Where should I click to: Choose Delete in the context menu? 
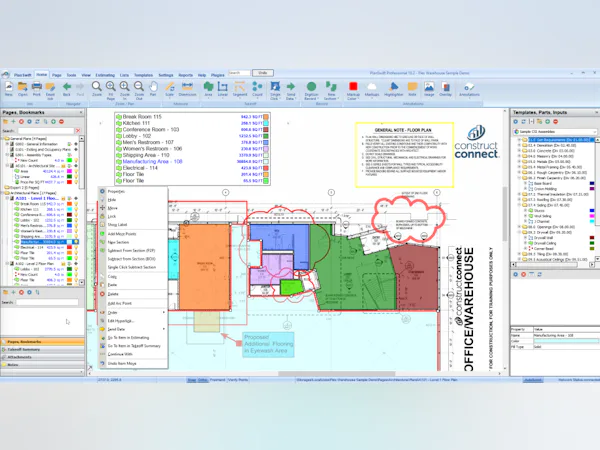click(132, 294)
